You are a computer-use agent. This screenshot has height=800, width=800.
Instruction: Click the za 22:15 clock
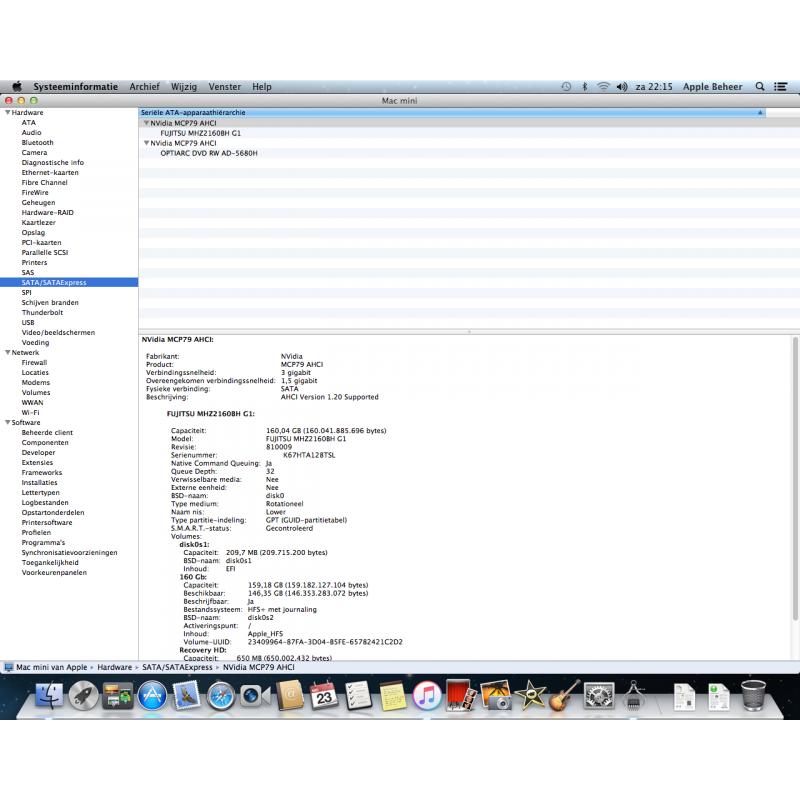pyautogui.click(x=654, y=86)
